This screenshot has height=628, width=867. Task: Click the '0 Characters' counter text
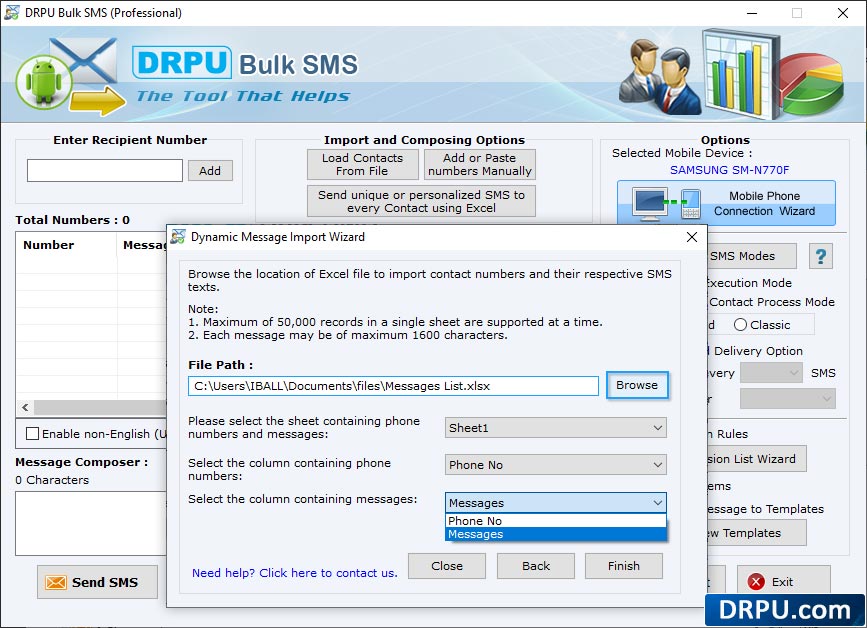(52, 480)
